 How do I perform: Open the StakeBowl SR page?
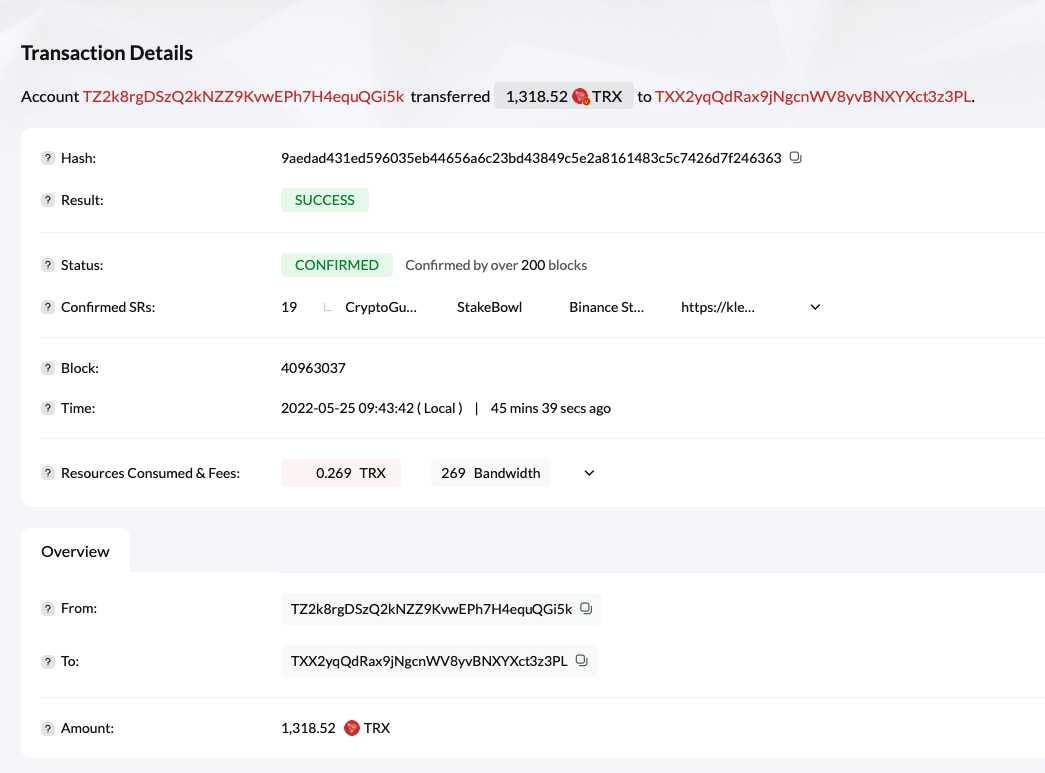490,307
